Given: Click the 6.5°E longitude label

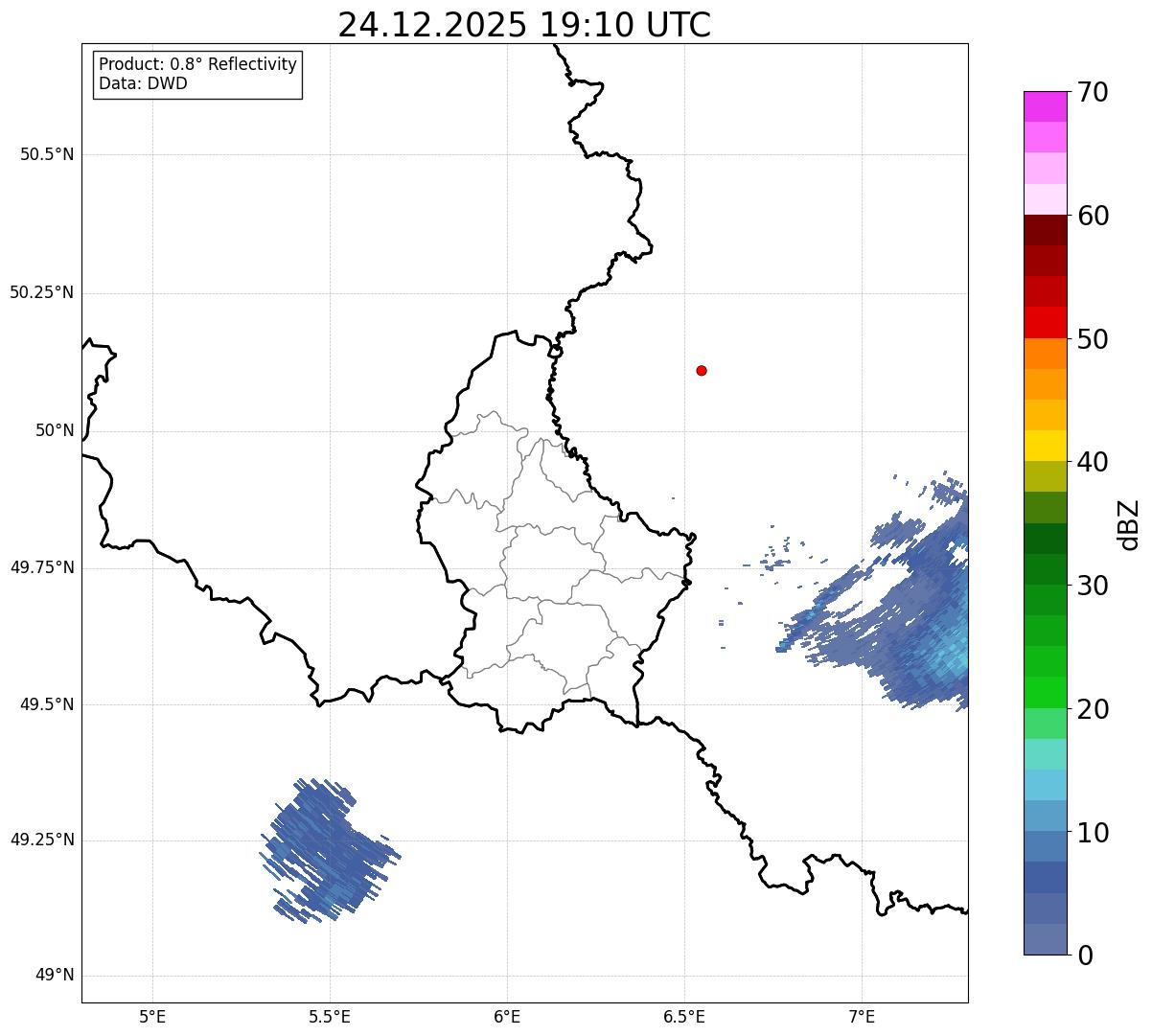Looking at the screenshot, I should (684, 1016).
